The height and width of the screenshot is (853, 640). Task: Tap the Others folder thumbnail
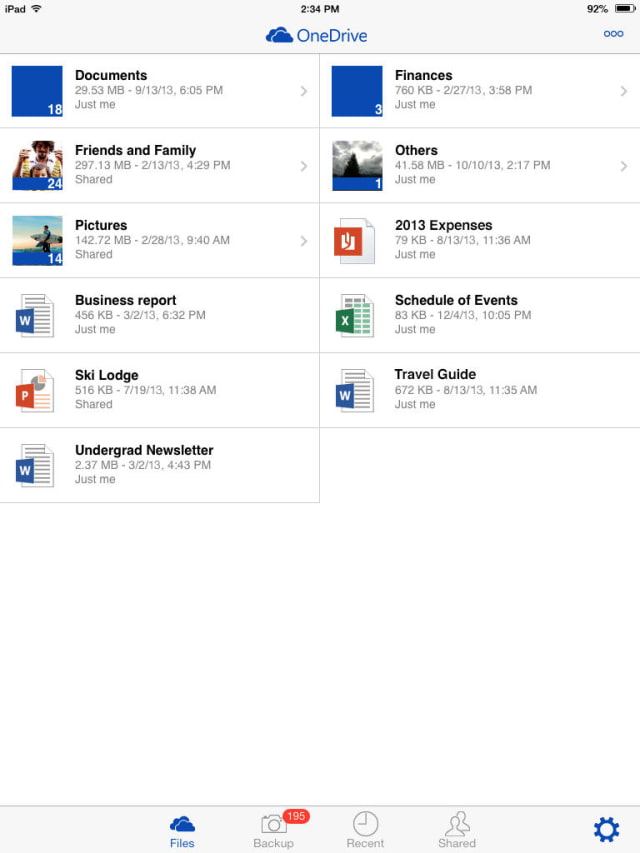[357, 166]
